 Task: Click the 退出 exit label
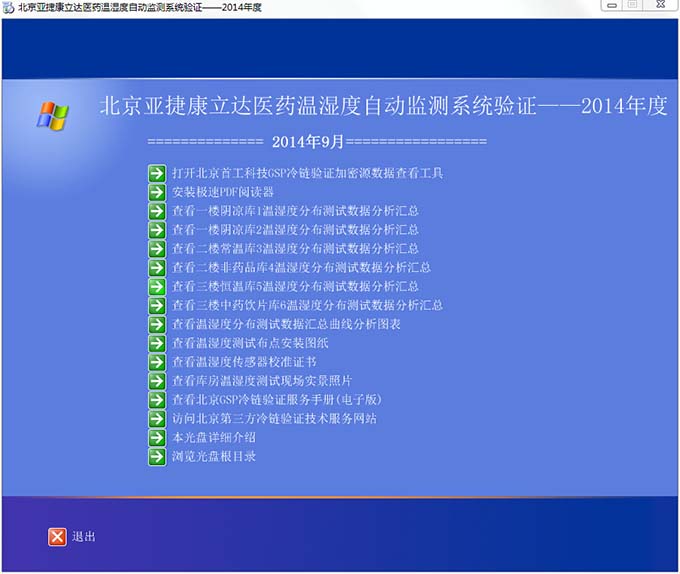[84, 537]
